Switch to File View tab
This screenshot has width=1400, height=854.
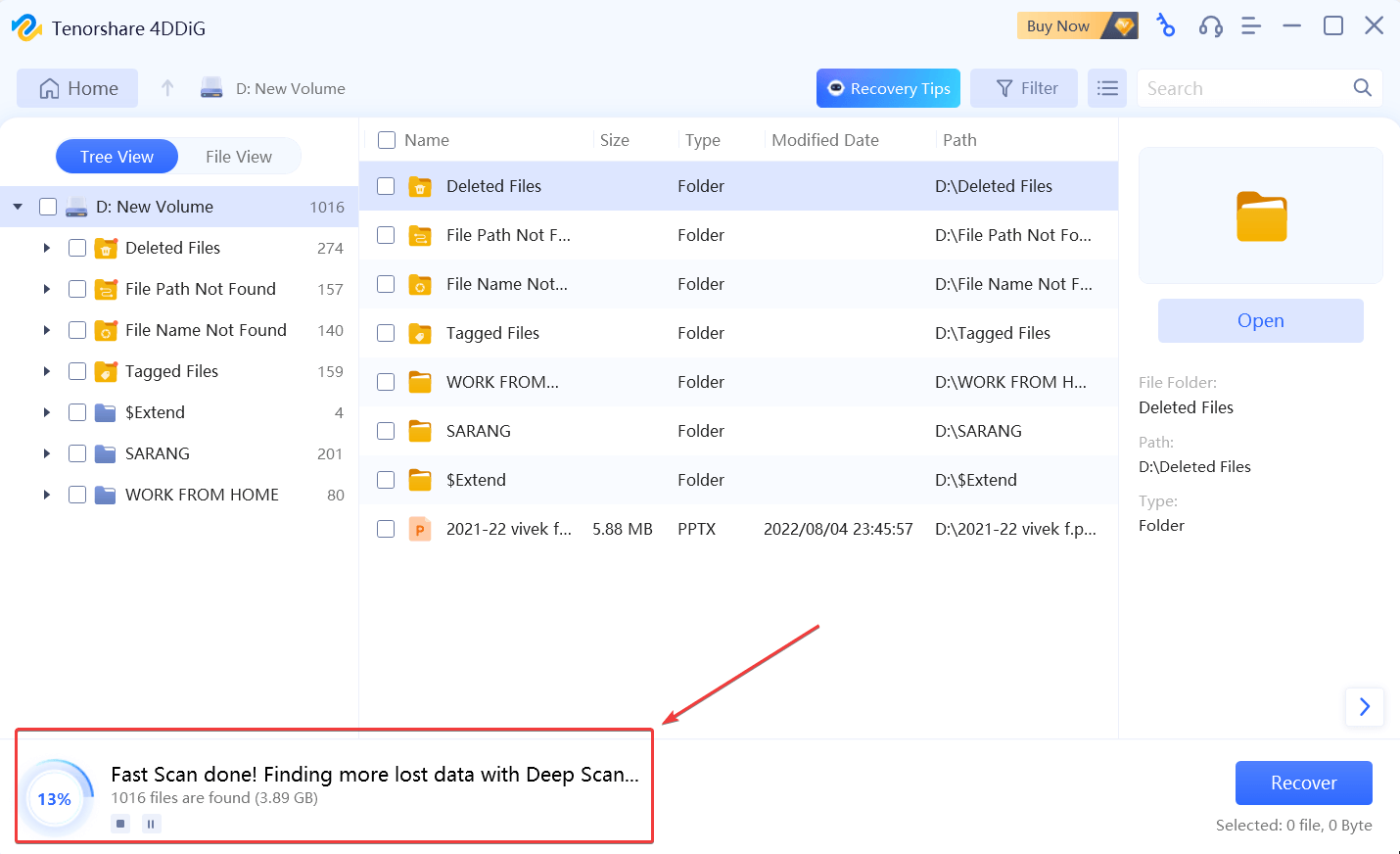tap(239, 157)
